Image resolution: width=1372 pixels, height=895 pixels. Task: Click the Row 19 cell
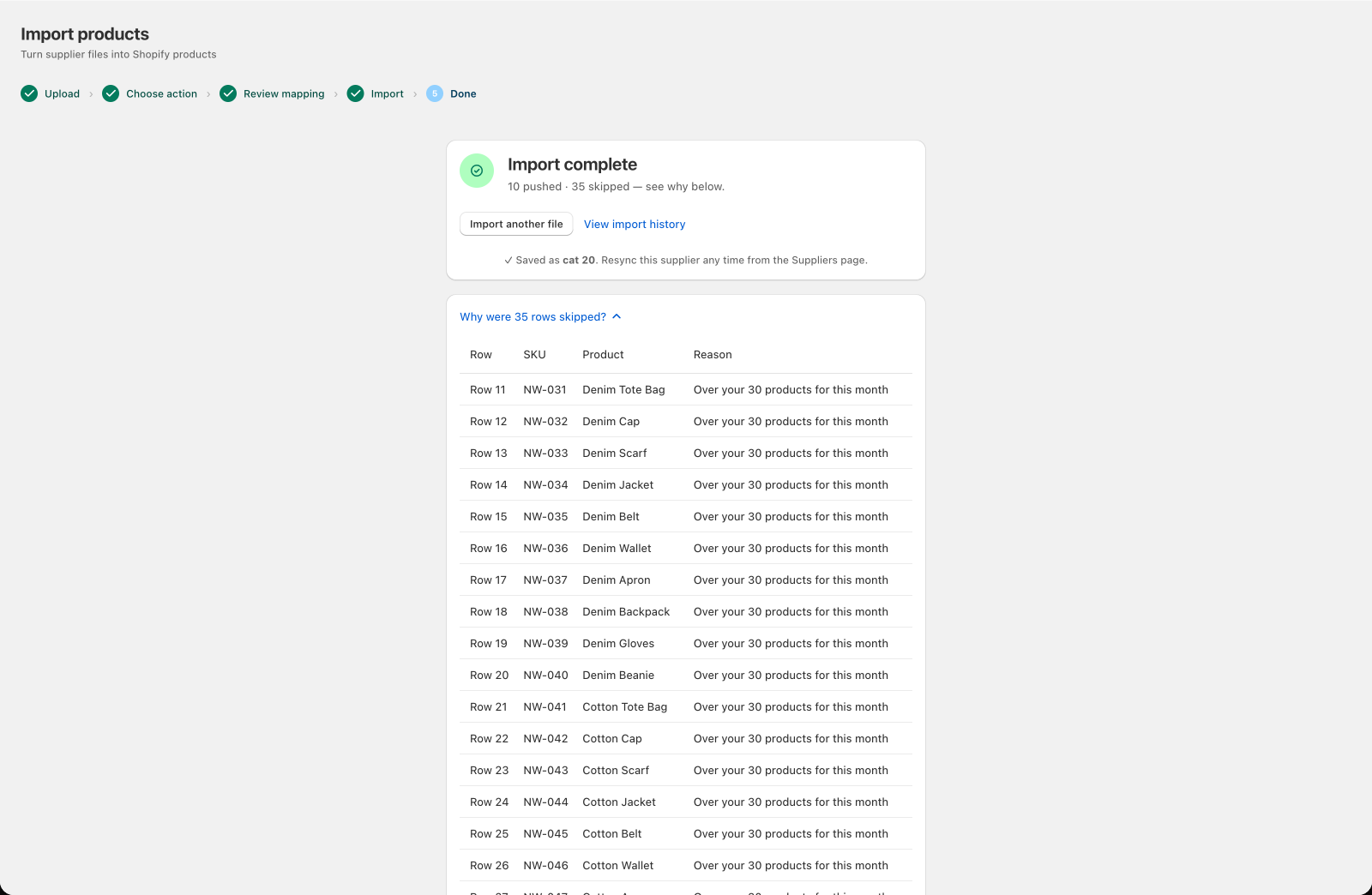pos(489,644)
